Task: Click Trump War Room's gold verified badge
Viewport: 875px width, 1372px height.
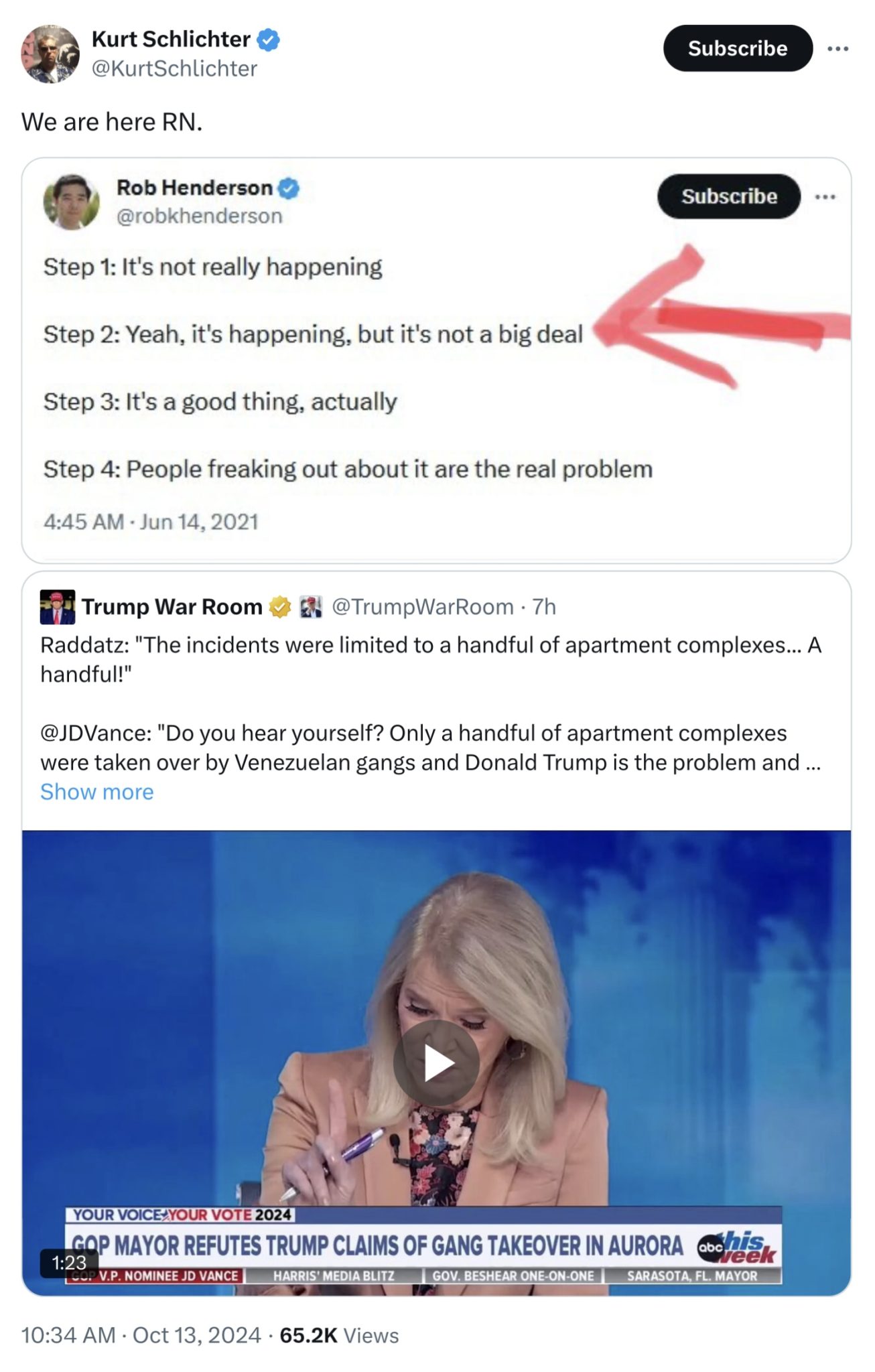Action: click(x=280, y=607)
